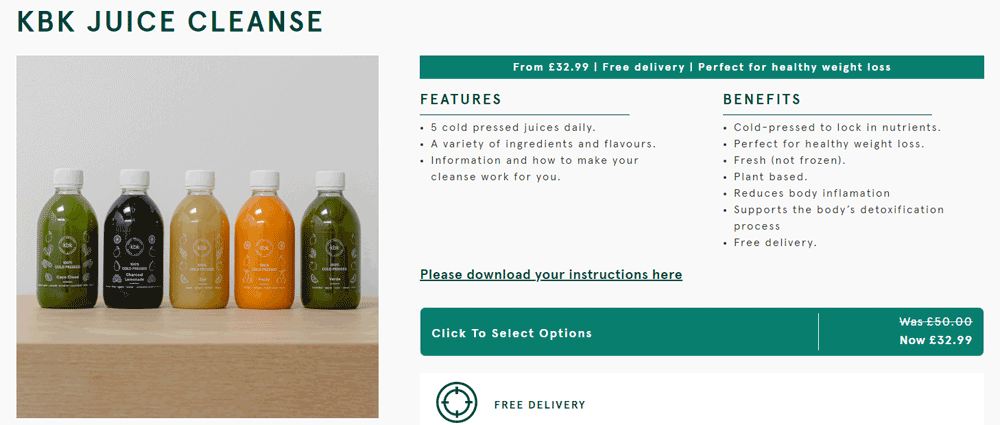Click the green promo banner From £32.99
Viewport: 1000px width, 425px height.
point(702,67)
